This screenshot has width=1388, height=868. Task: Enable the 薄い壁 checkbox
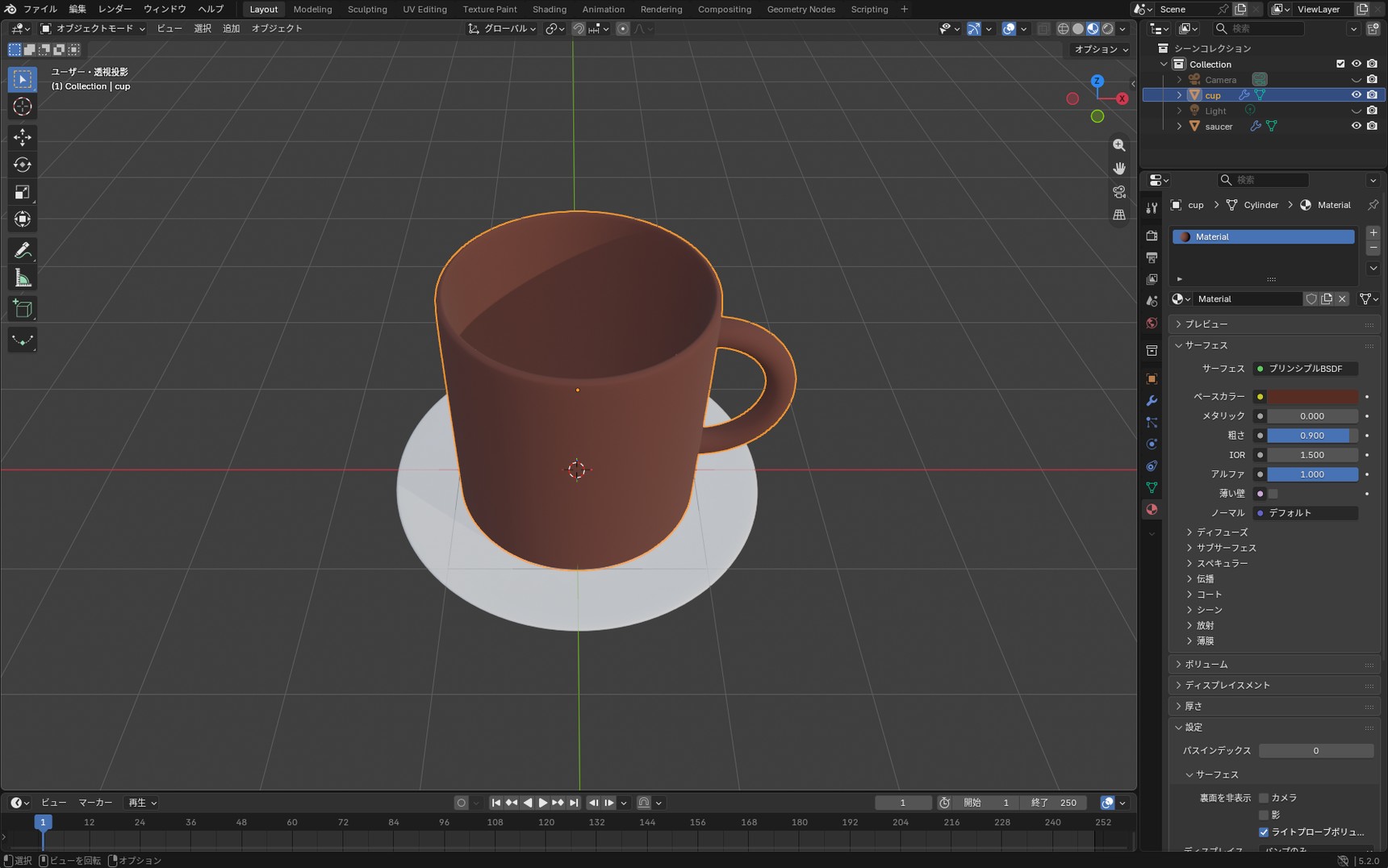[1273, 494]
